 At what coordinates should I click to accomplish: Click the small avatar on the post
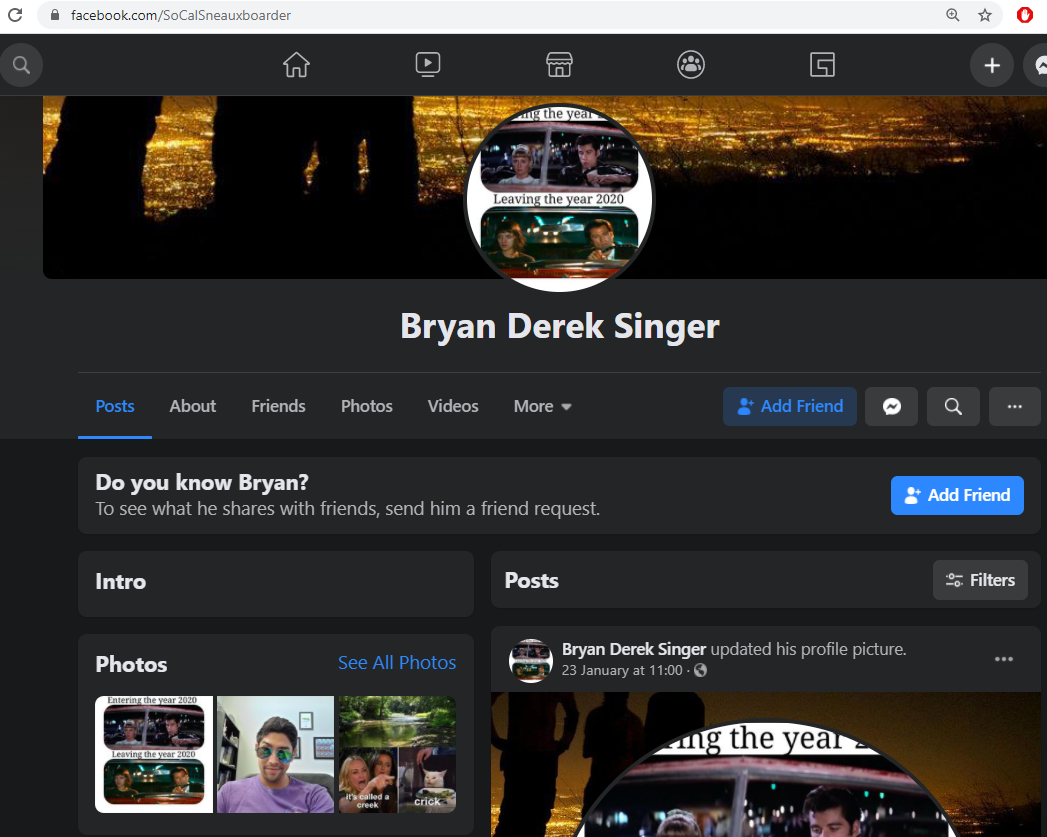[x=531, y=661]
